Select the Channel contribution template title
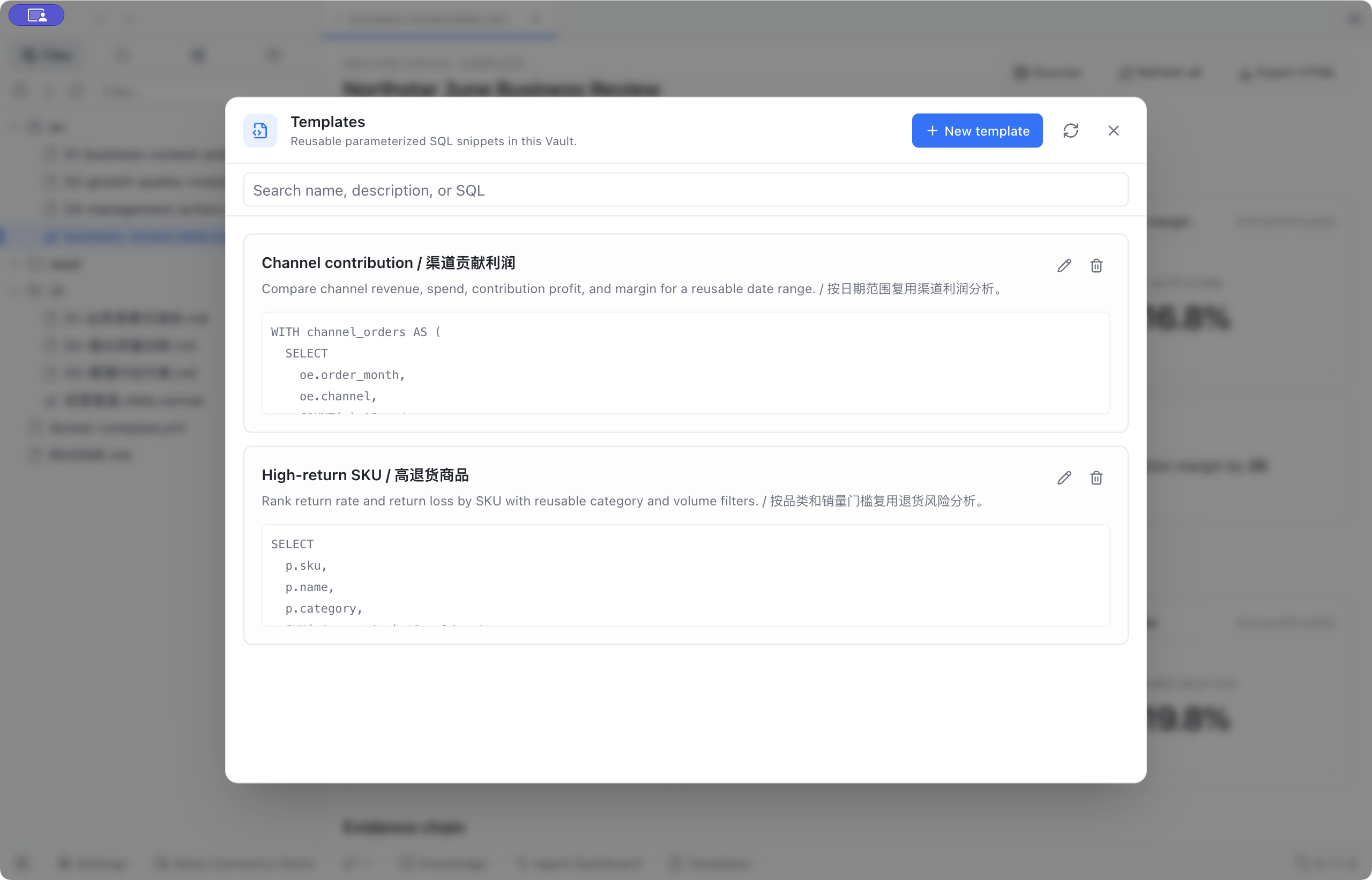The height and width of the screenshot is (880, 1372). point(389,263)
